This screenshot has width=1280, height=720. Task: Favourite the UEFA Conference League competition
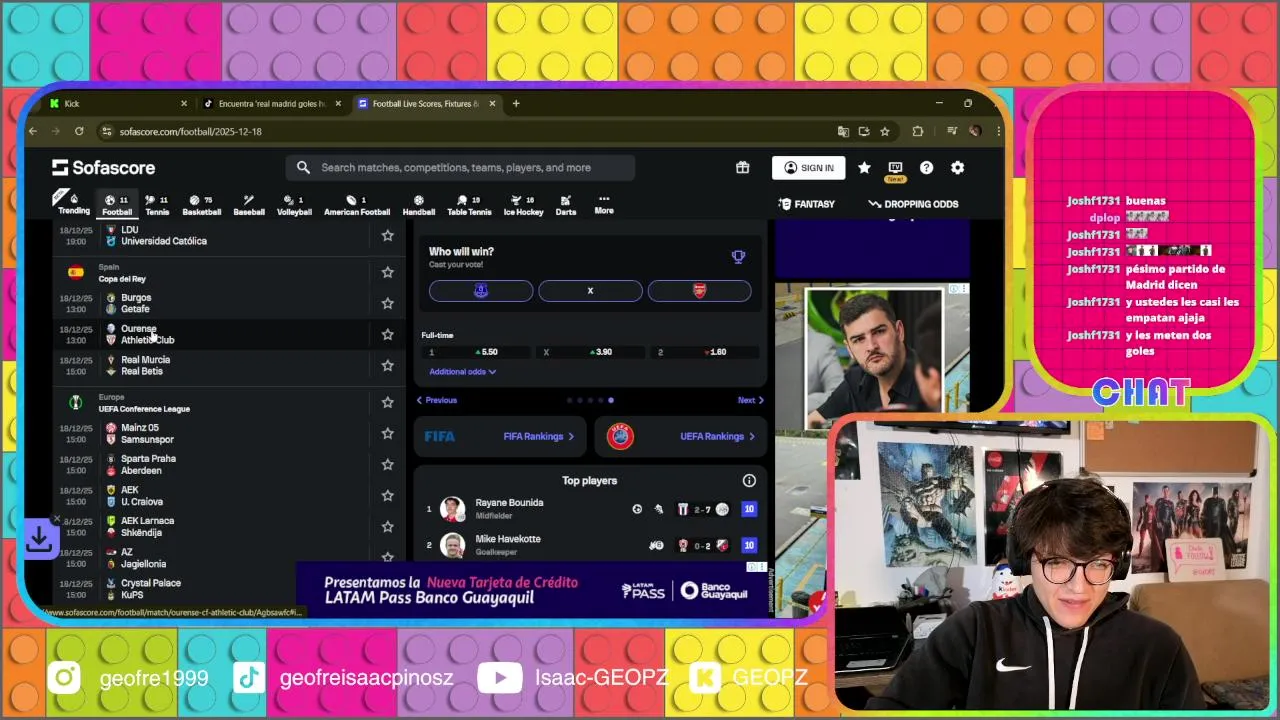pos(387,402)
